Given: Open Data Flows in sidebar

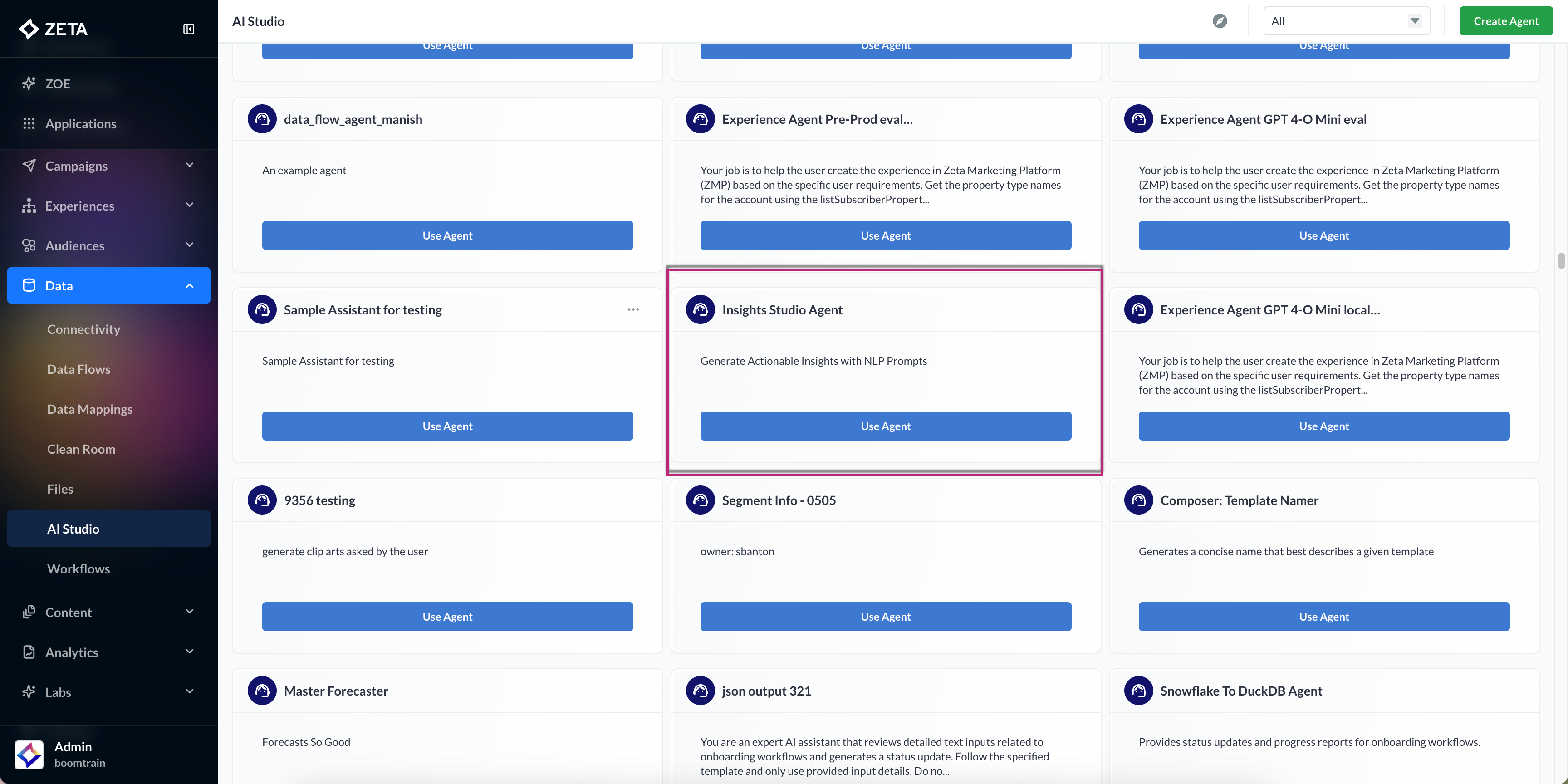Looking at the screenshot, I should [78, 369].
